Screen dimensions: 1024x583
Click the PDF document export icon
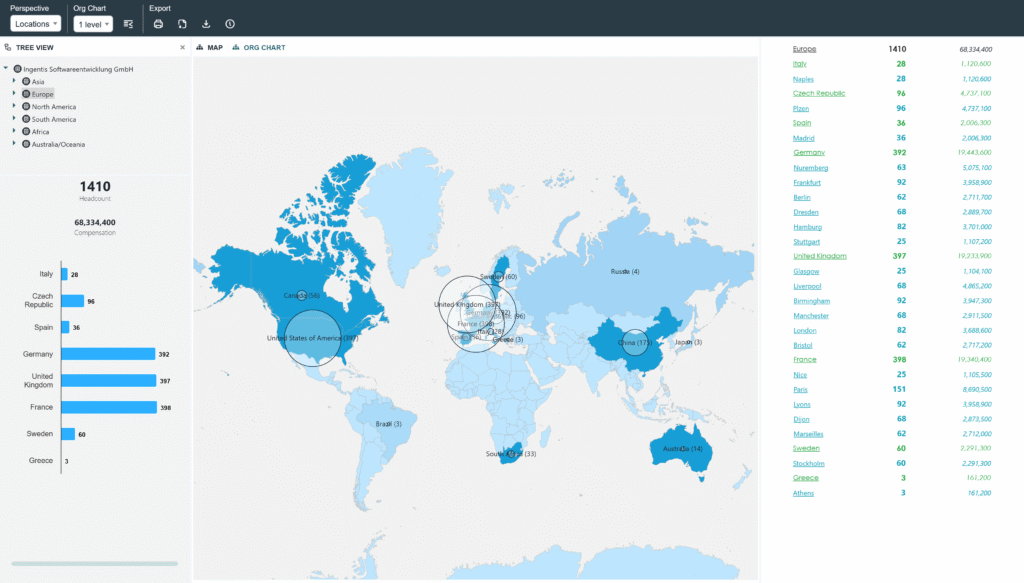point(182,24)
